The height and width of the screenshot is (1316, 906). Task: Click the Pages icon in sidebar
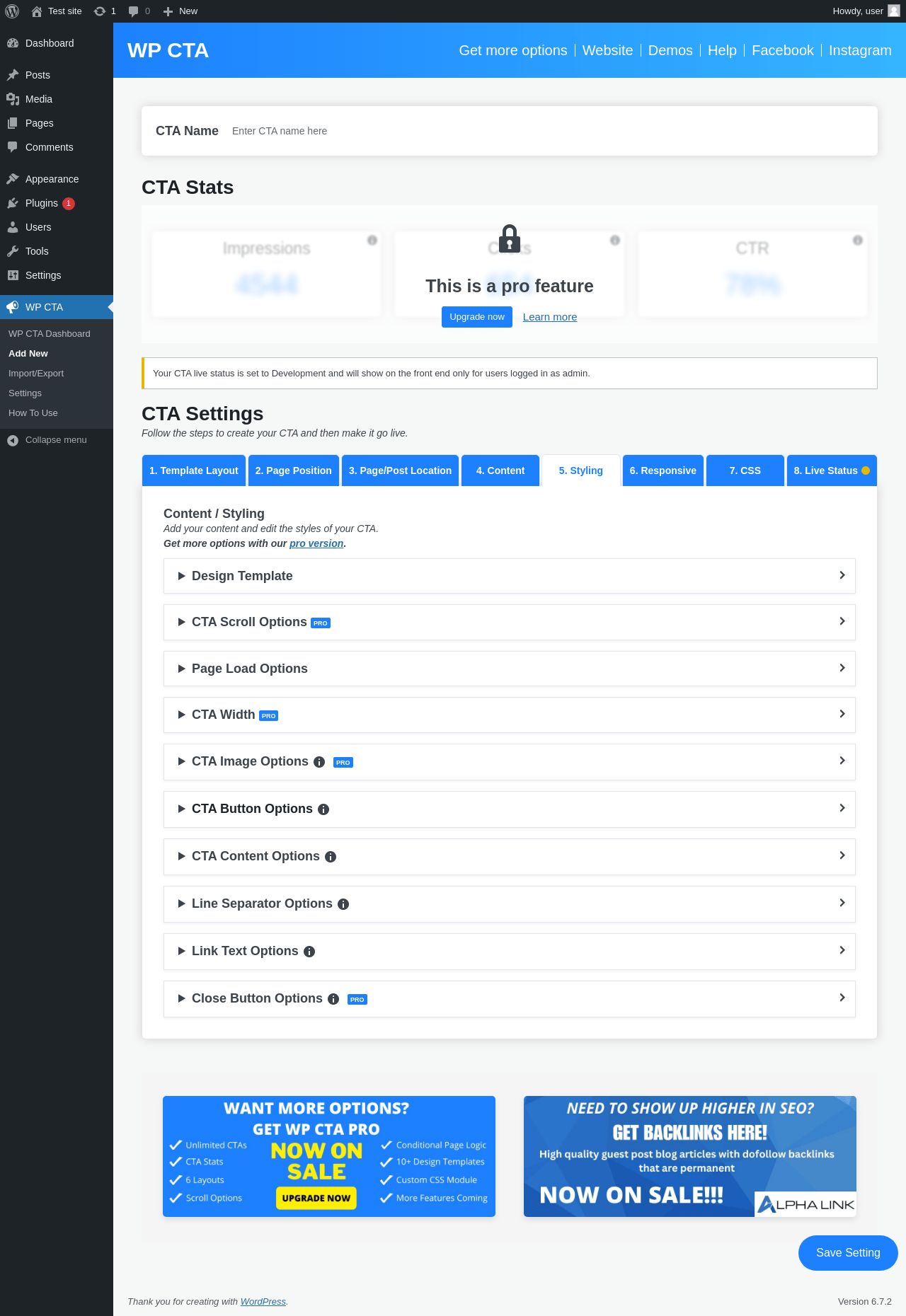coord(13,123)
